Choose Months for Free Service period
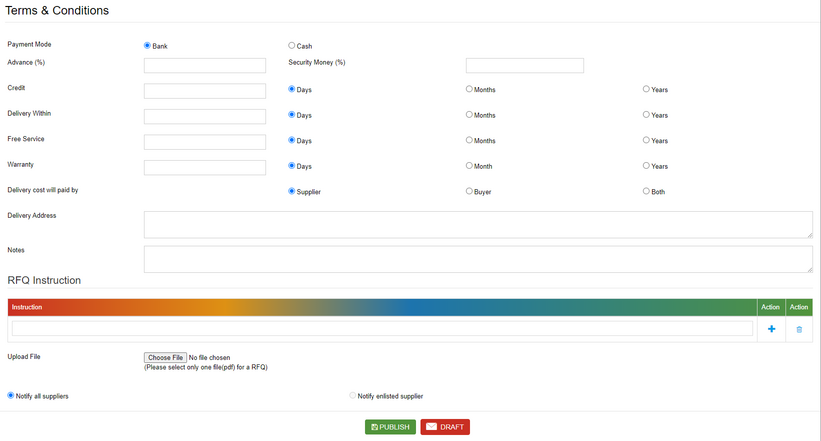Screen dimensions: 821x441 [x=470, y=141]
